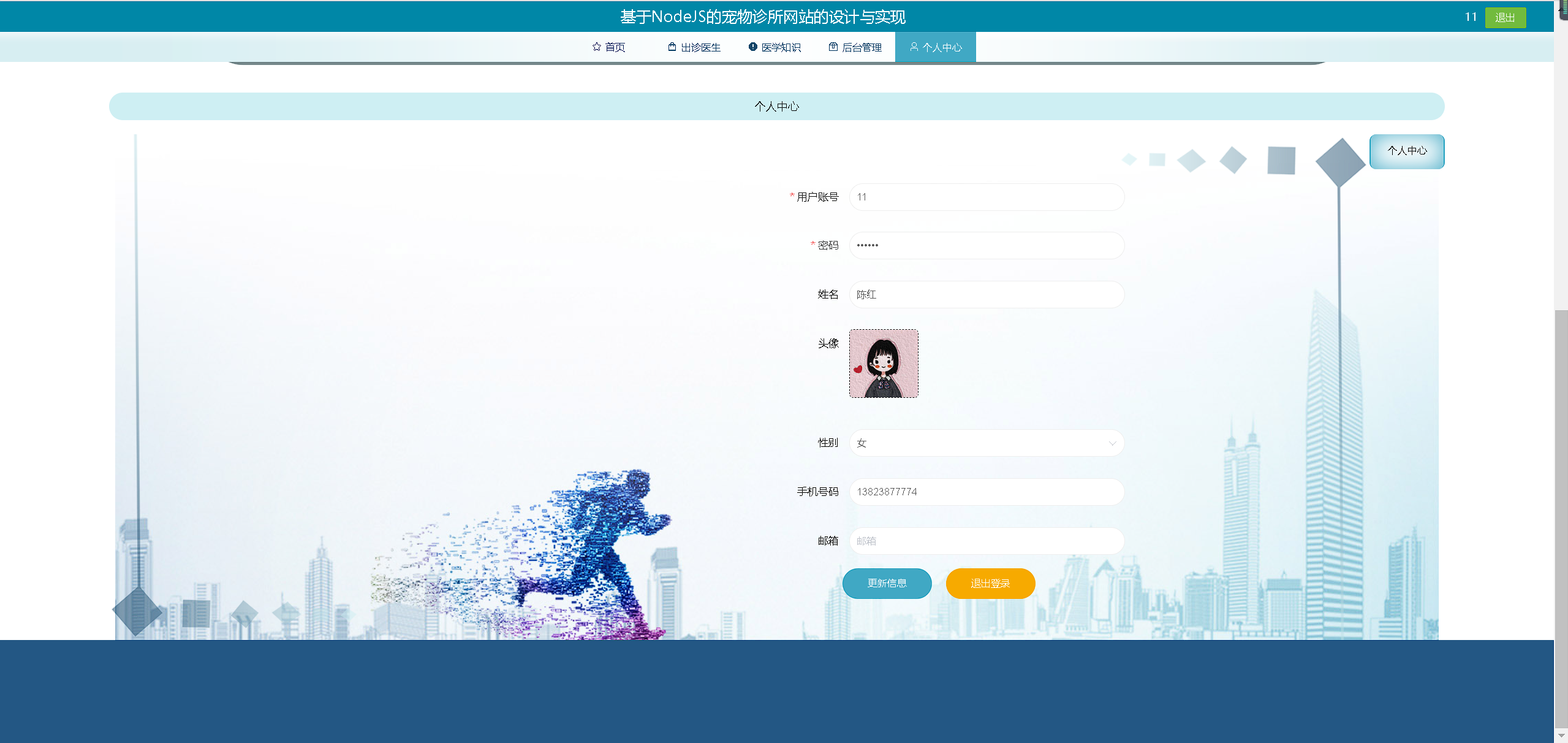The width and height of the screenshot is (1568, 743).
Task: Click the bag icon beside 出诊医生
Action: click(672, 47)
